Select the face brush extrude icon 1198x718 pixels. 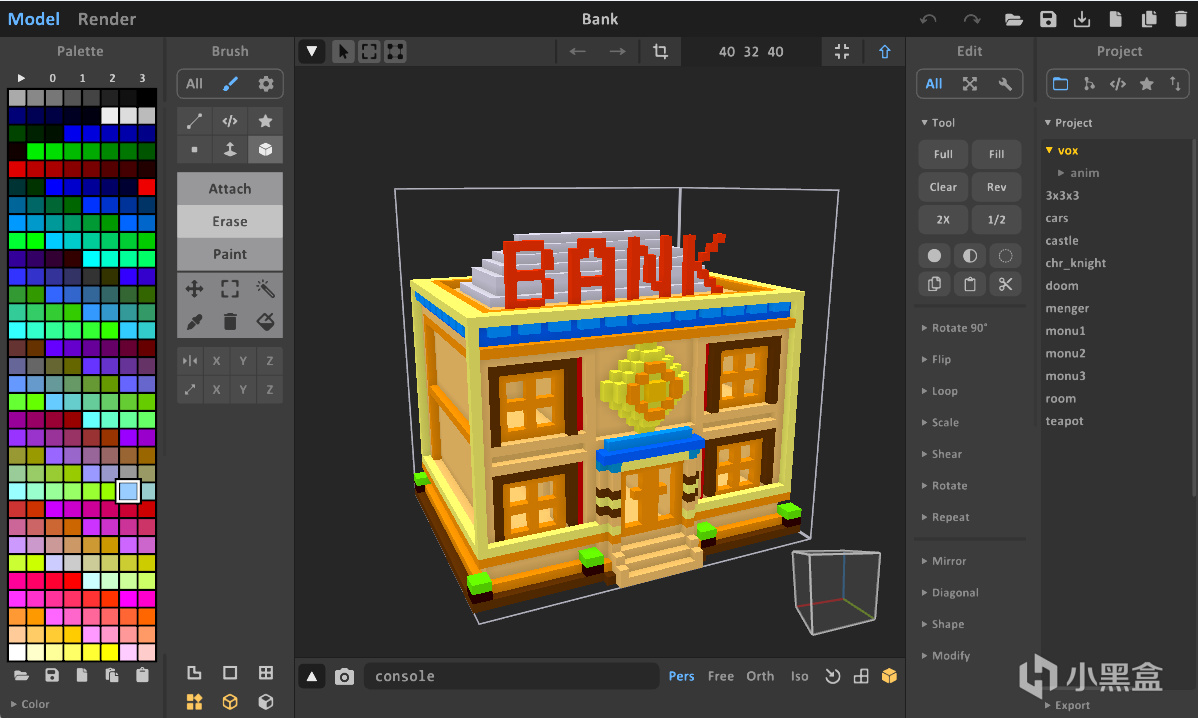point(229,150)
